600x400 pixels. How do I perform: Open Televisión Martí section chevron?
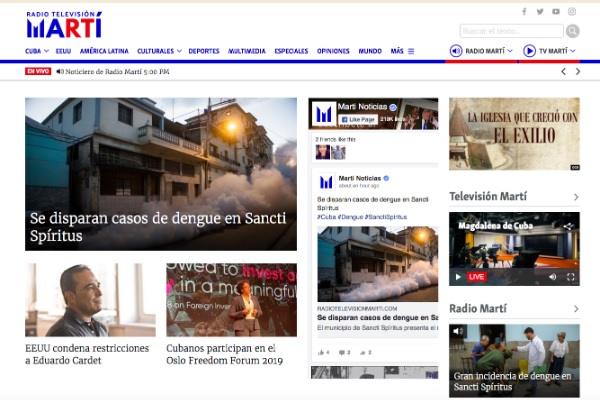click(576, 197)
